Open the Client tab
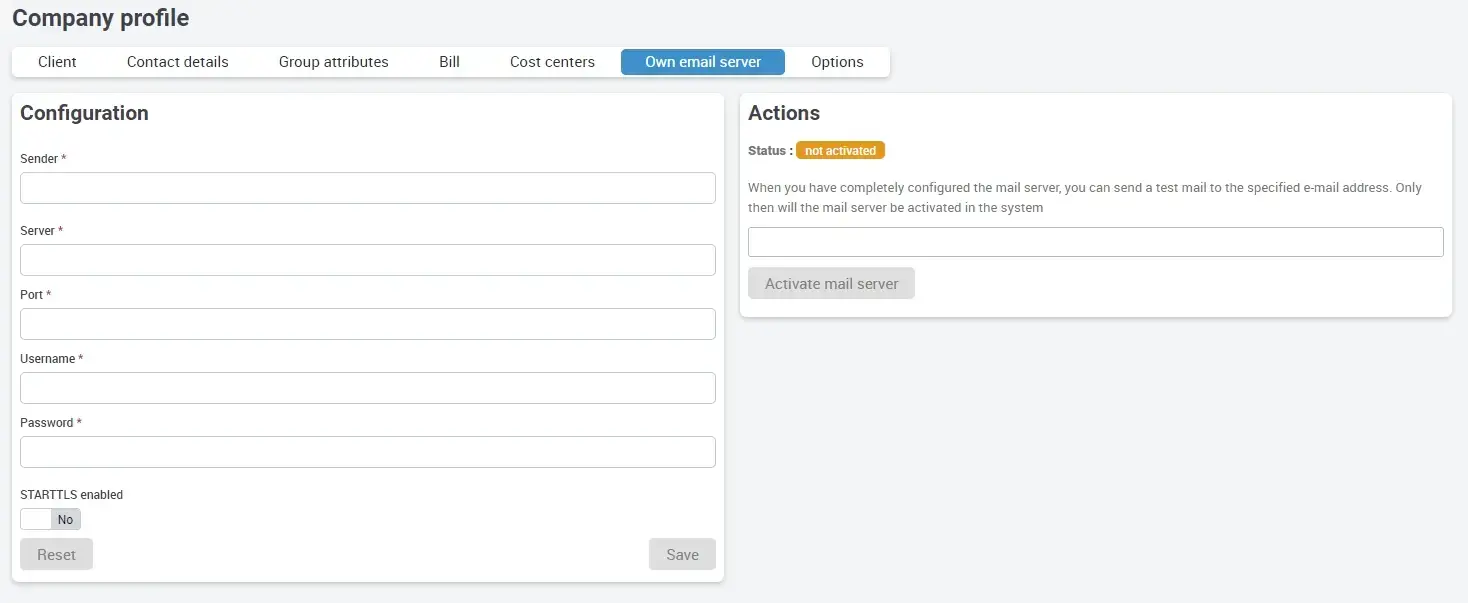The height and width of the screenshot is (603, 1468). tap(57, 62)
